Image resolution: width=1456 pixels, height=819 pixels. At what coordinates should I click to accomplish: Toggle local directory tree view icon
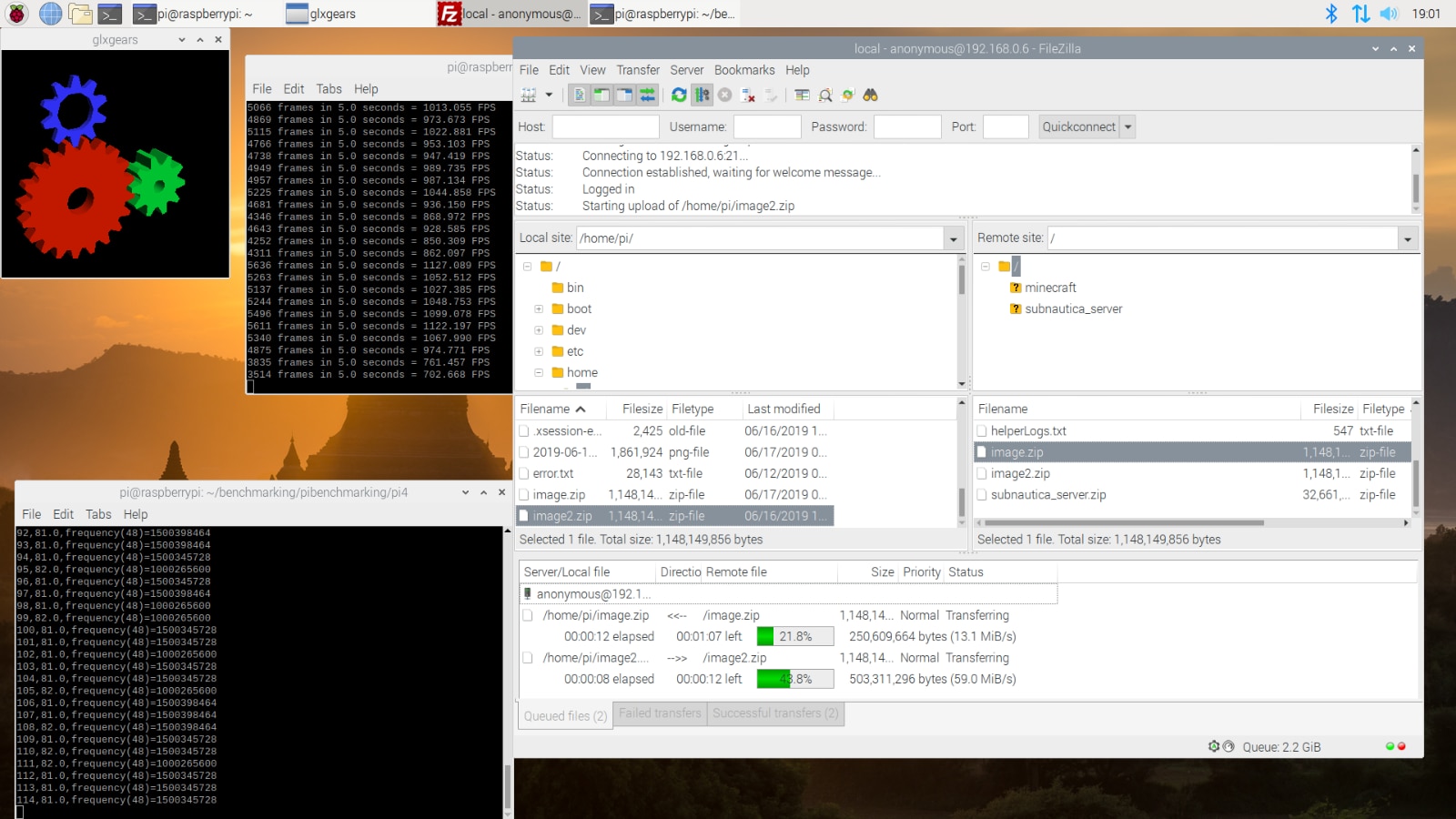(x=602, y=95)
